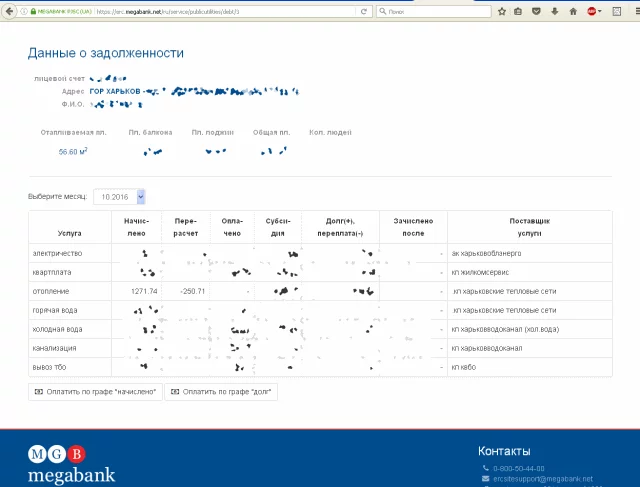Click the magnifier icon in search box
640x487 pixels.
[382, 11]
